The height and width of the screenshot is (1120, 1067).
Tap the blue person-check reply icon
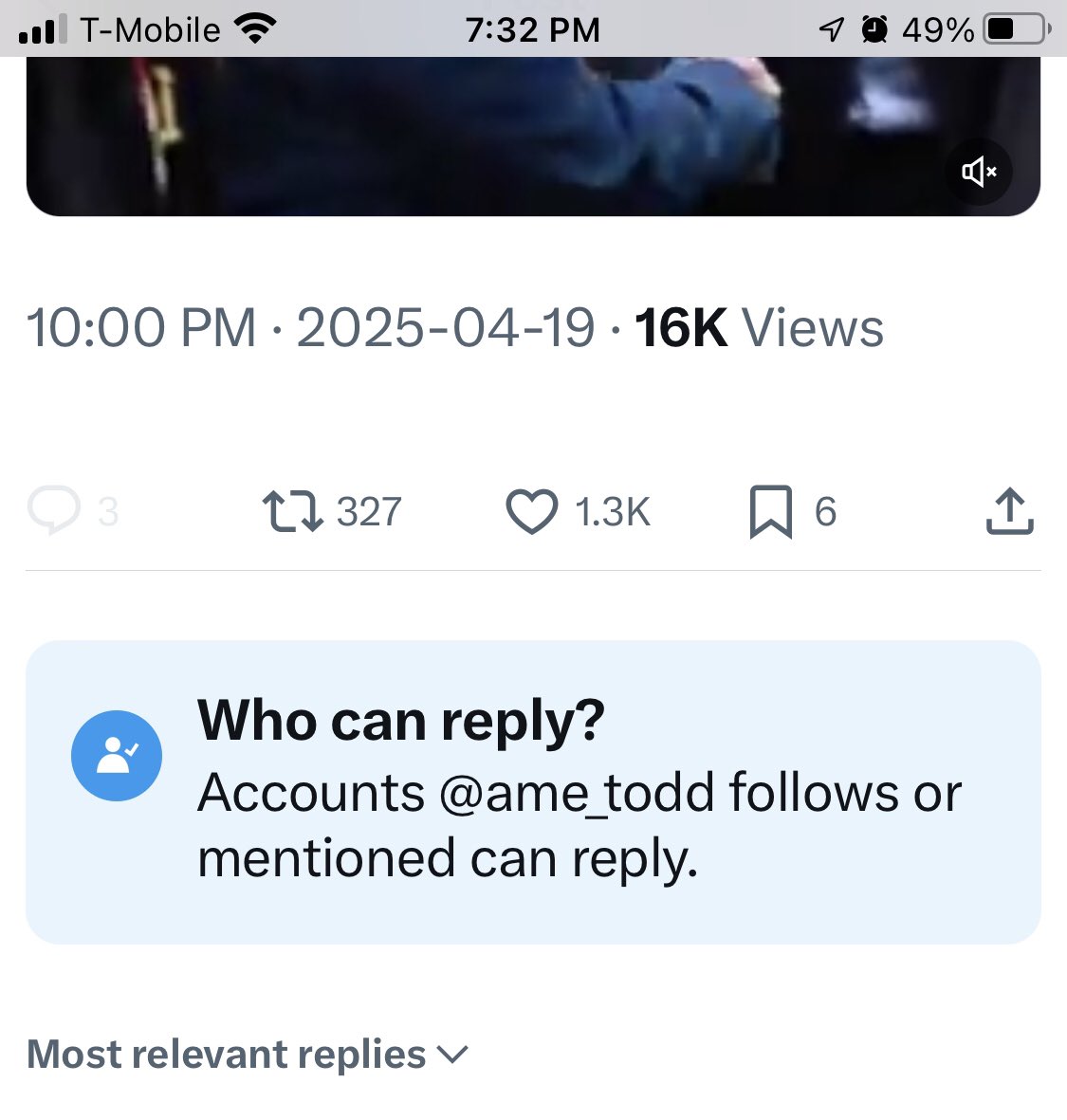(117, 755)
